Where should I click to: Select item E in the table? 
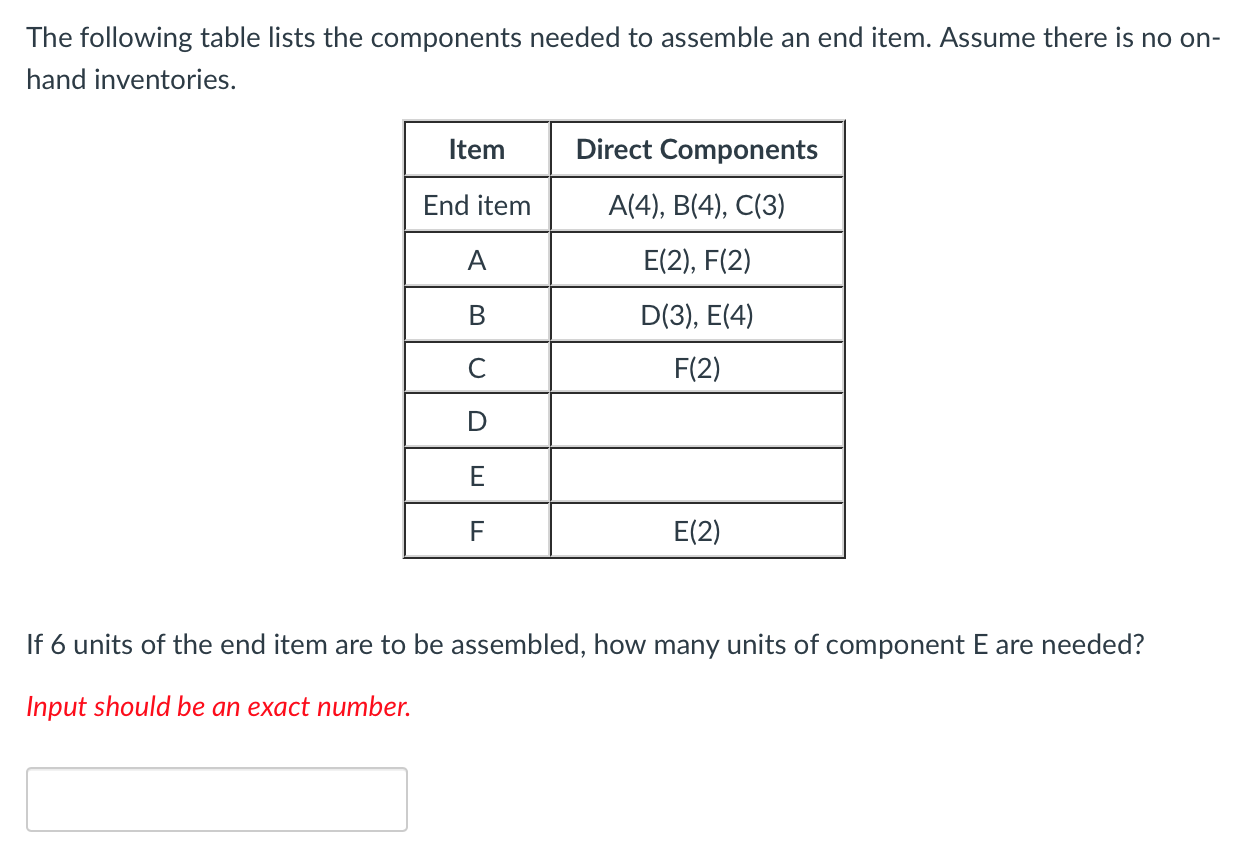pyautogui.click(x=476, y=475)
